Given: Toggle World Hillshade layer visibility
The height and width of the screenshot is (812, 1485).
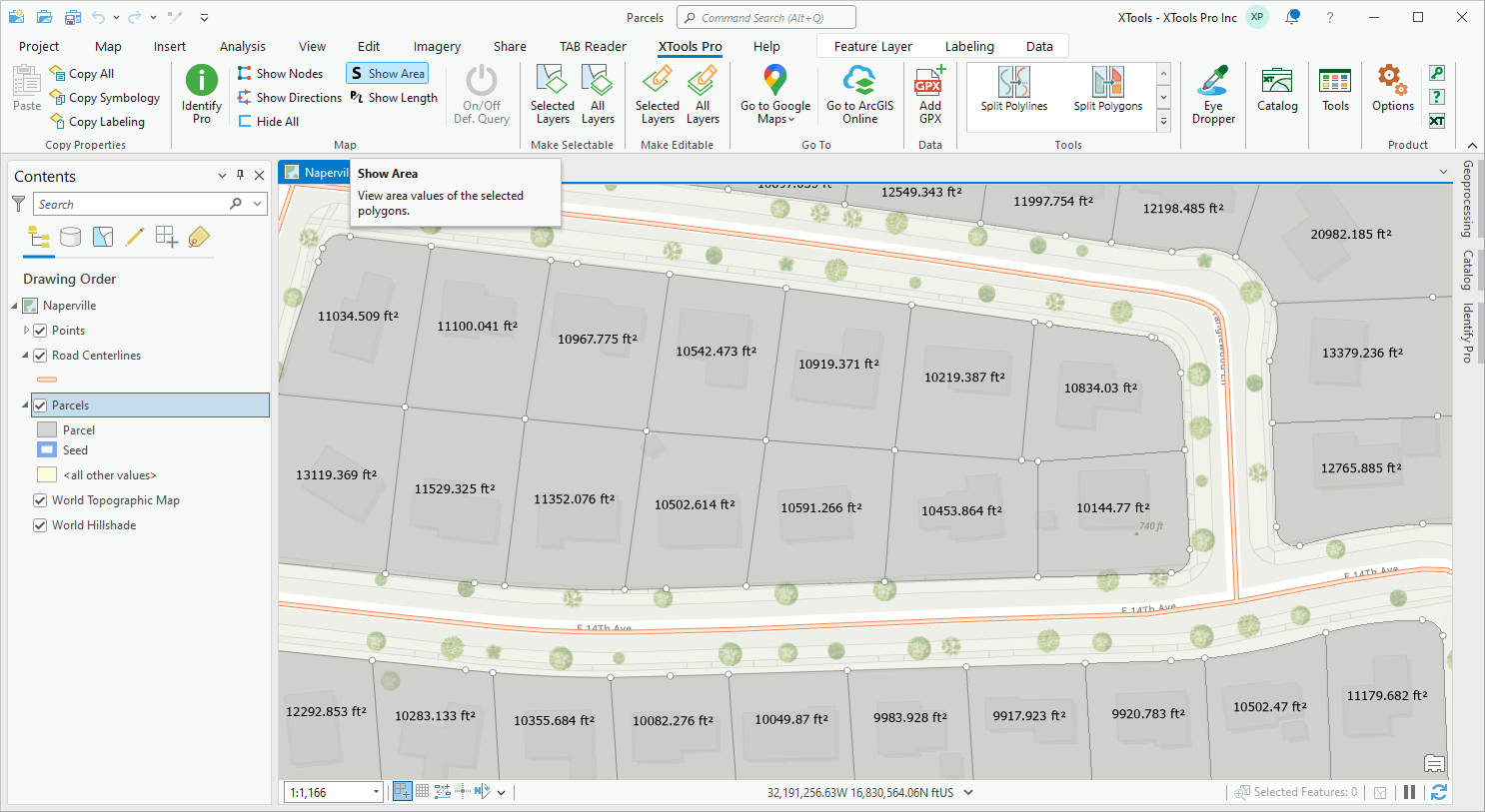Looking at the screenshot, I should (x=41, y=525).
